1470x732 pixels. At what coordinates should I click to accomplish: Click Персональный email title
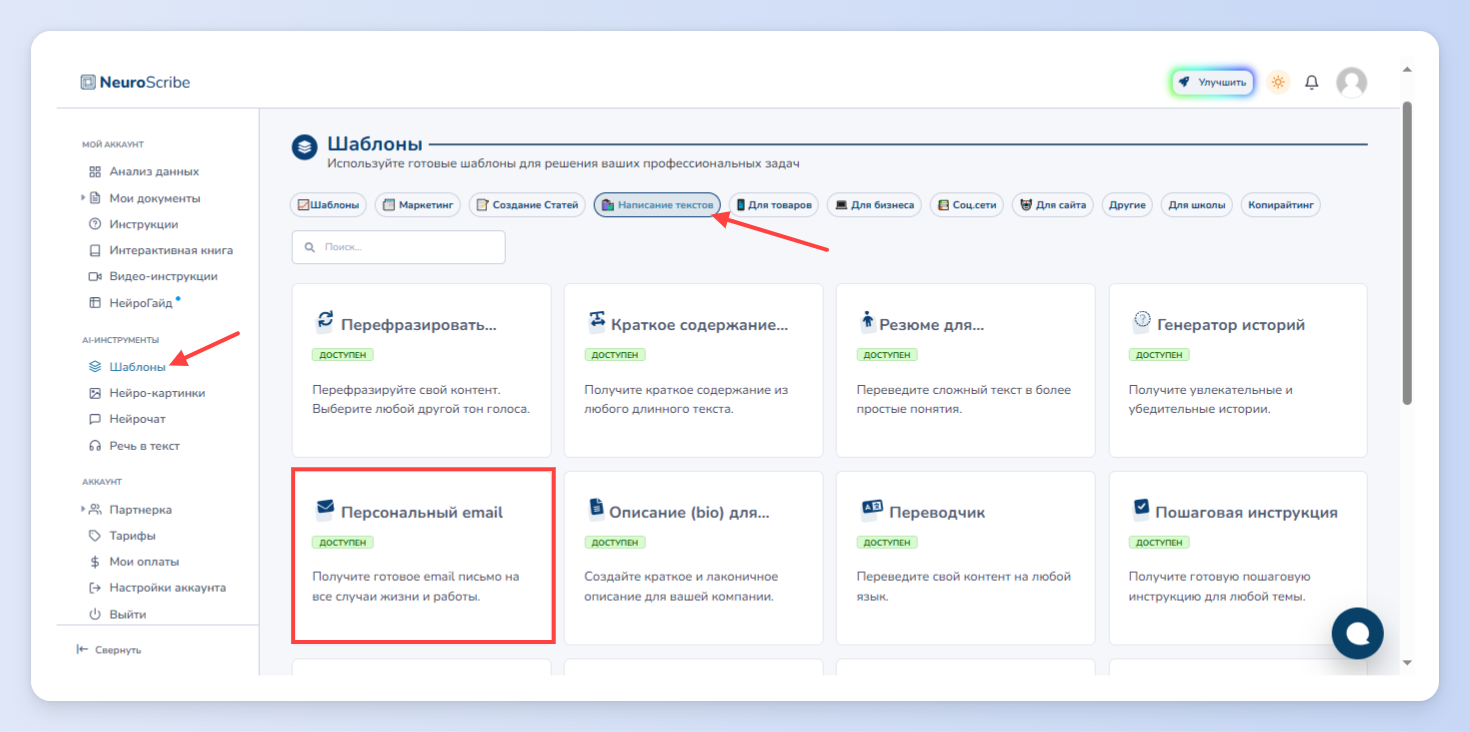point(422,512)
